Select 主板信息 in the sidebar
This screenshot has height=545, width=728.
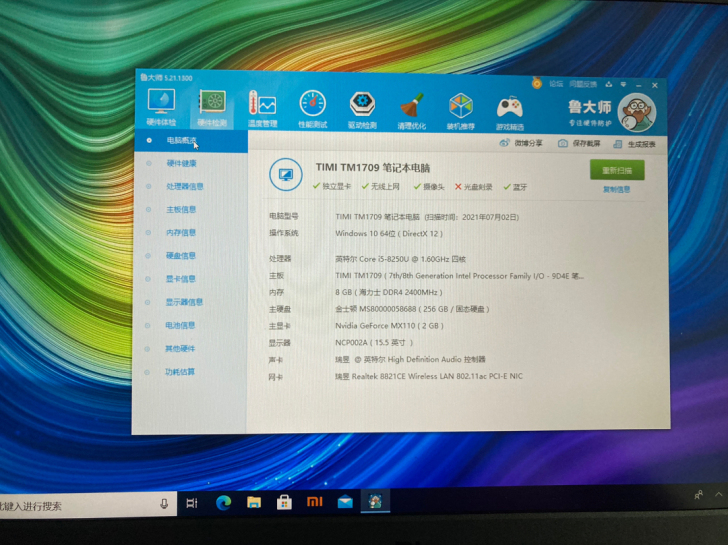(x=181, y=210)
